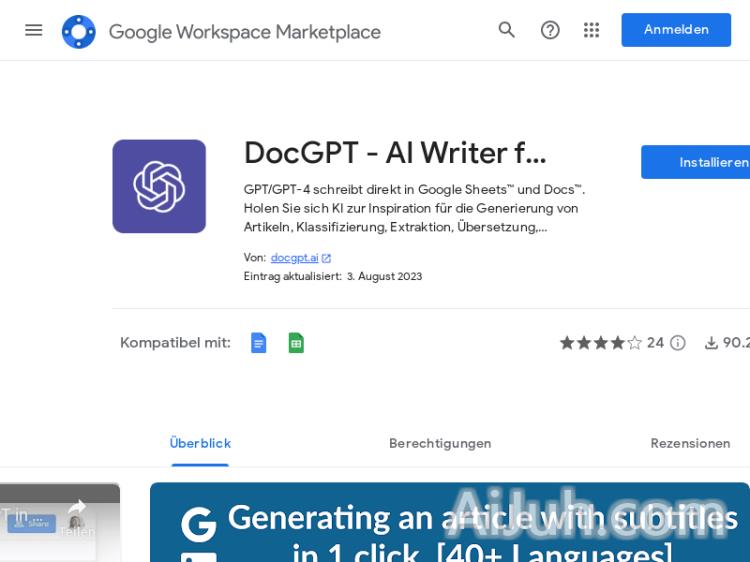Screen dimensions: 750x562
Task: Open the video thumbnail with share button
Action: coord(60,522)
